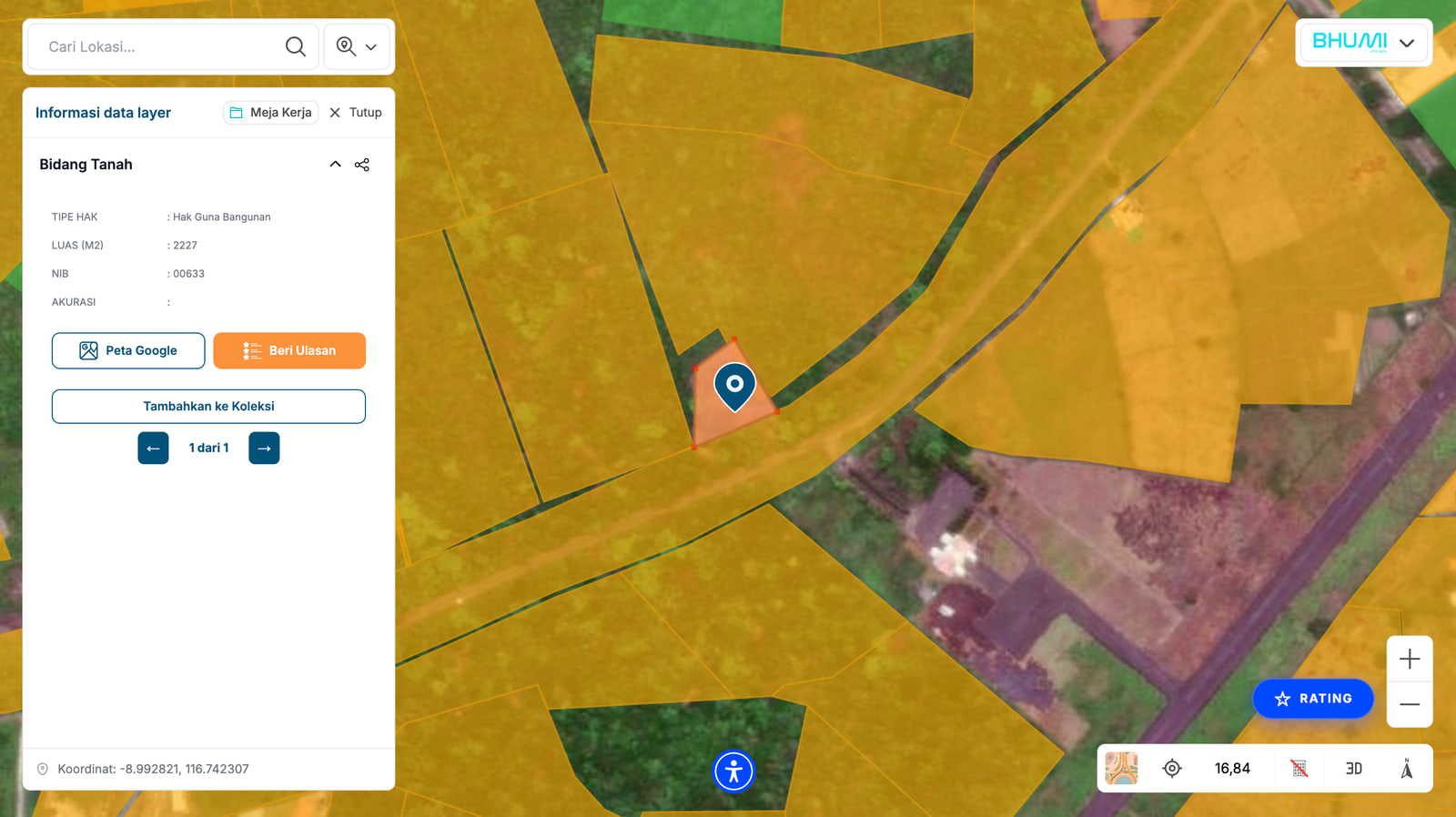Click the search magnifier icon
This screenshot has width=1456, height=817.
pos(295,46)
